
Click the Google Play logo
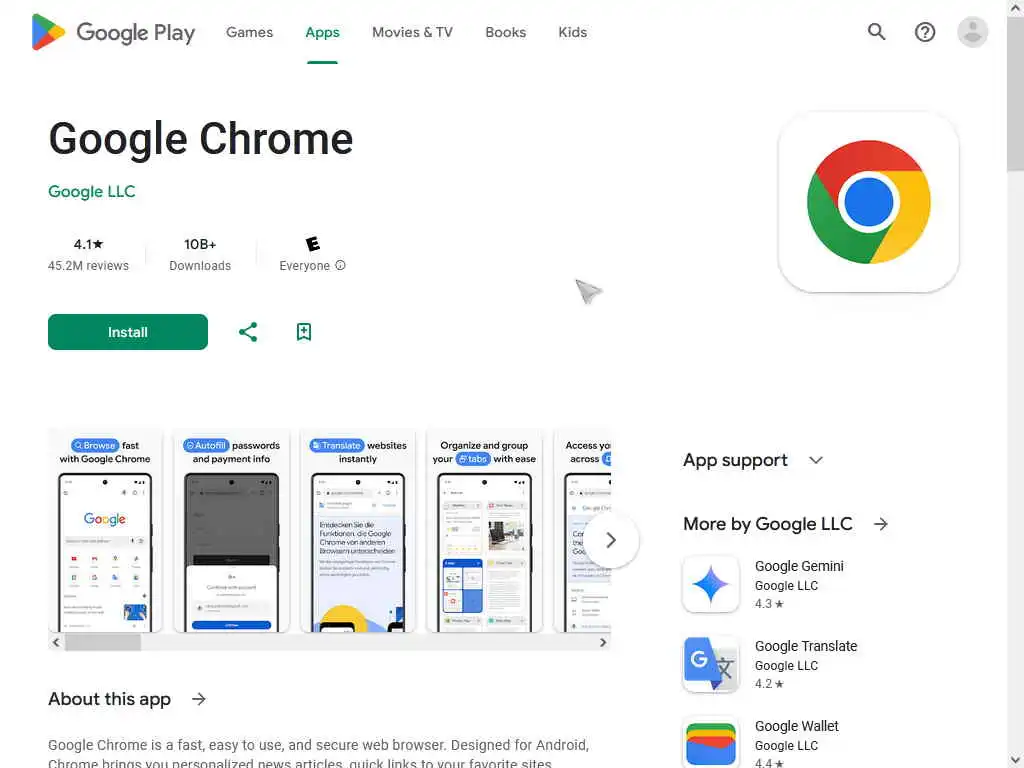pyautogui.click(x=114, y=32)
